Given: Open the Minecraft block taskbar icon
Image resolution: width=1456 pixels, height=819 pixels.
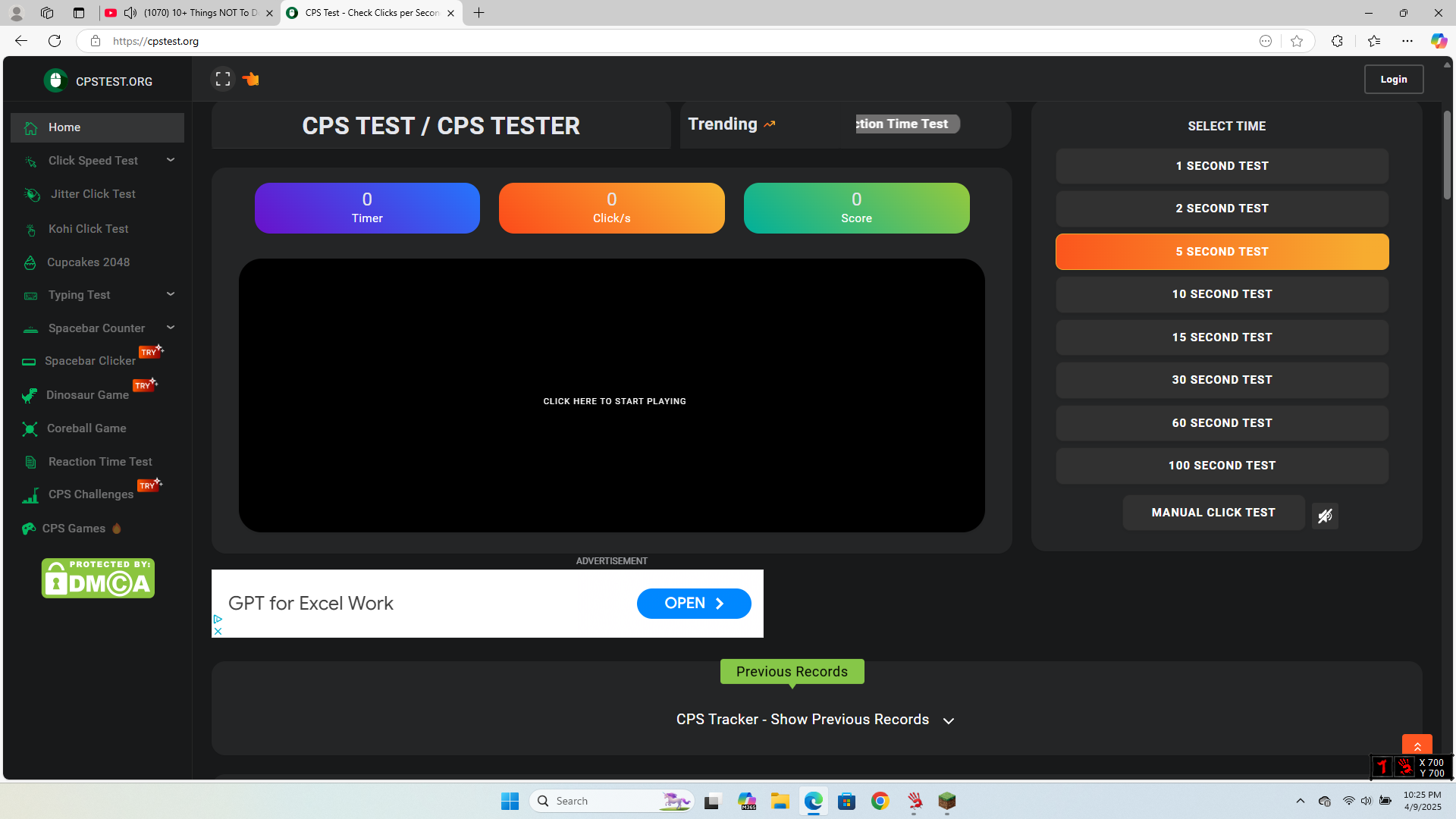Looking at the screenshot, I should click(946, 801).
